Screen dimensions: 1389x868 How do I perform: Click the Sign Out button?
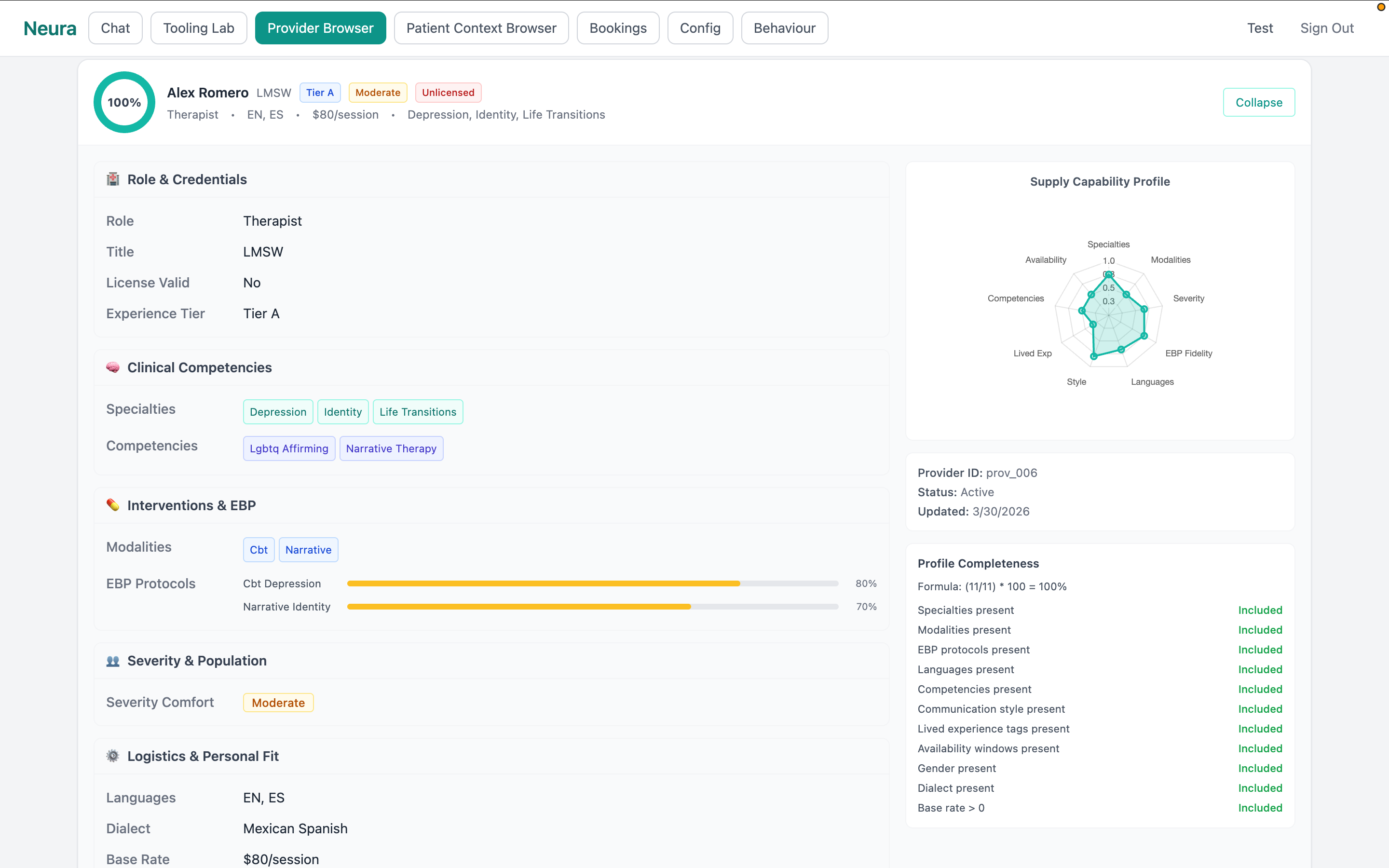click(x=1327, y=27)
